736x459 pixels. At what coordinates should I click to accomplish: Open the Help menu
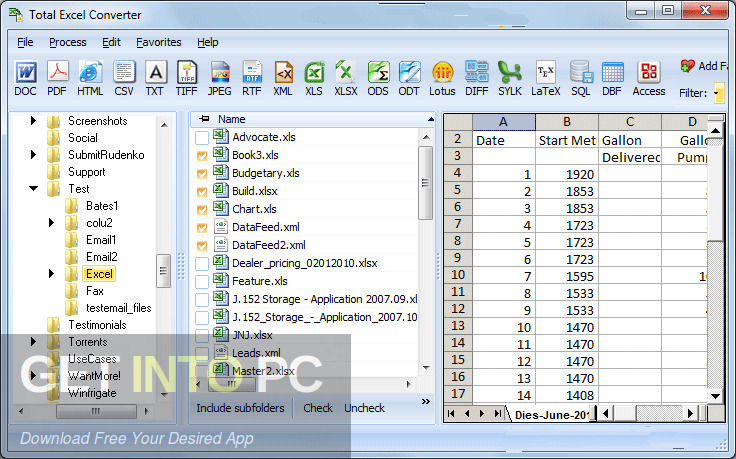(x=207, y=42)
